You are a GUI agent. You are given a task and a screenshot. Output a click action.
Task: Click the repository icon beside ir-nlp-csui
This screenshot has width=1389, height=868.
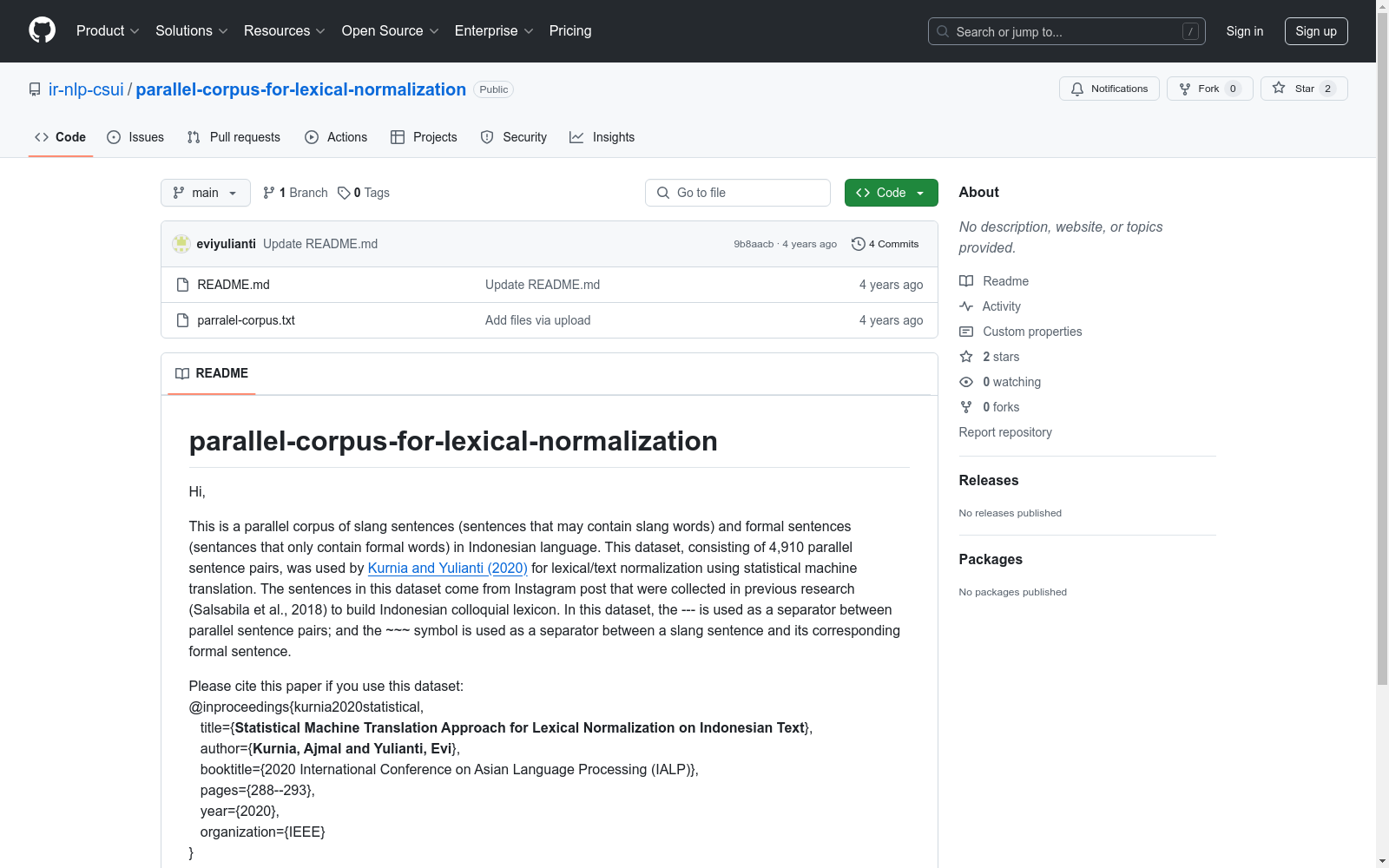coord(35,89)
